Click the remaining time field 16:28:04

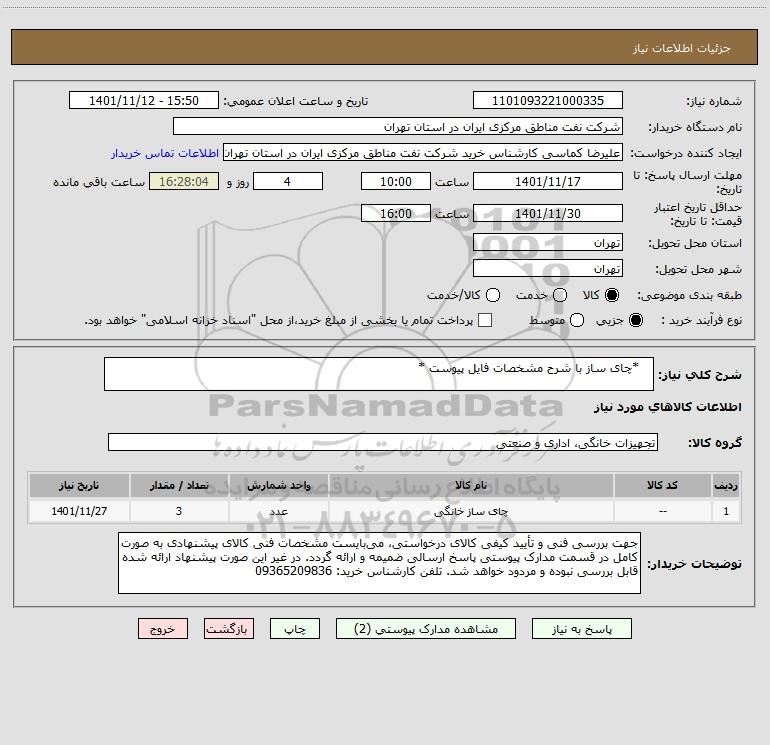click(184, 181)
